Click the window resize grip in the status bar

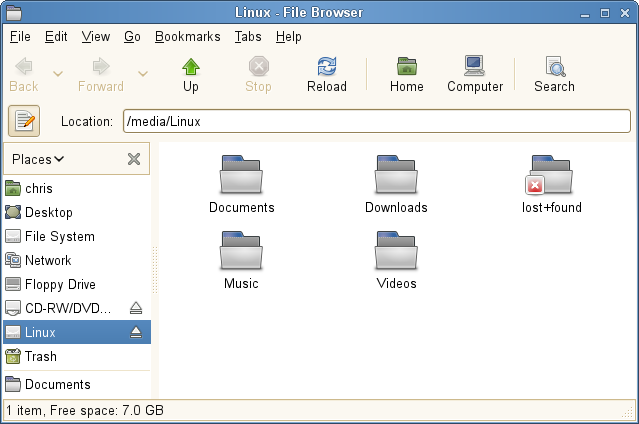(x=628, y=413)
